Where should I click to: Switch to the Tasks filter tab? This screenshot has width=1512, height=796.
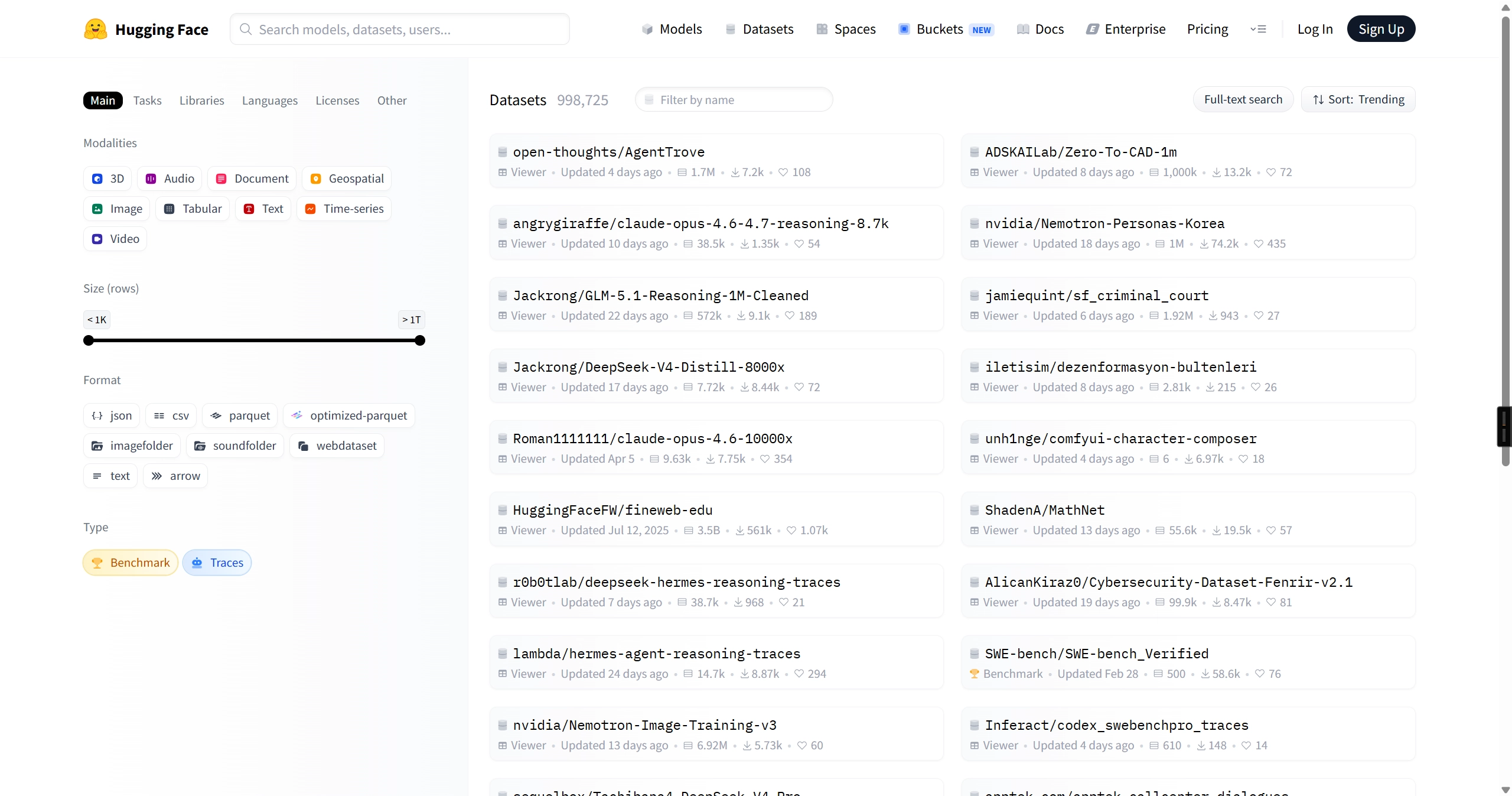[x=147, y=100]
